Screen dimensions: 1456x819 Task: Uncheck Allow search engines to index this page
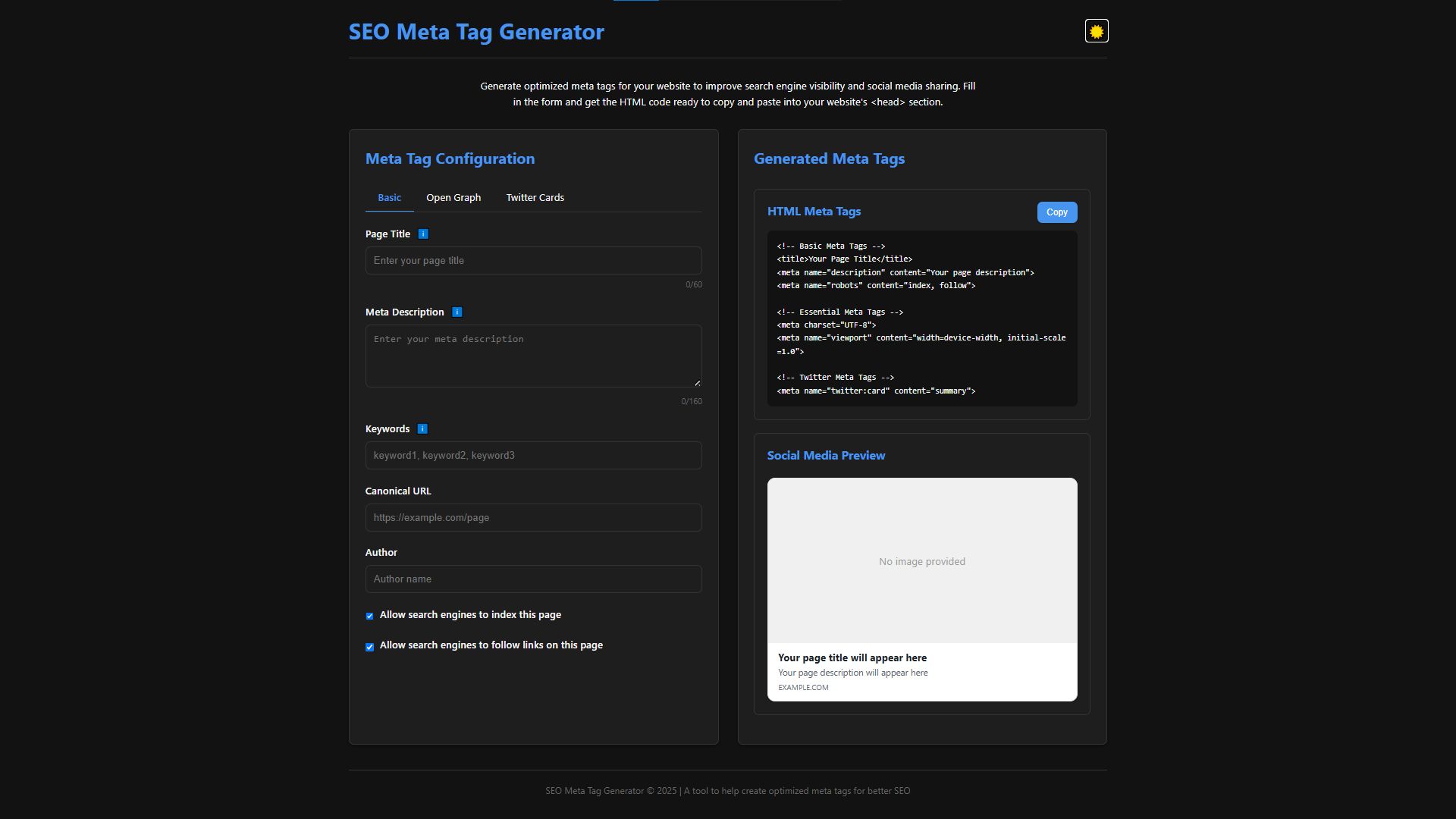[370, 616]
